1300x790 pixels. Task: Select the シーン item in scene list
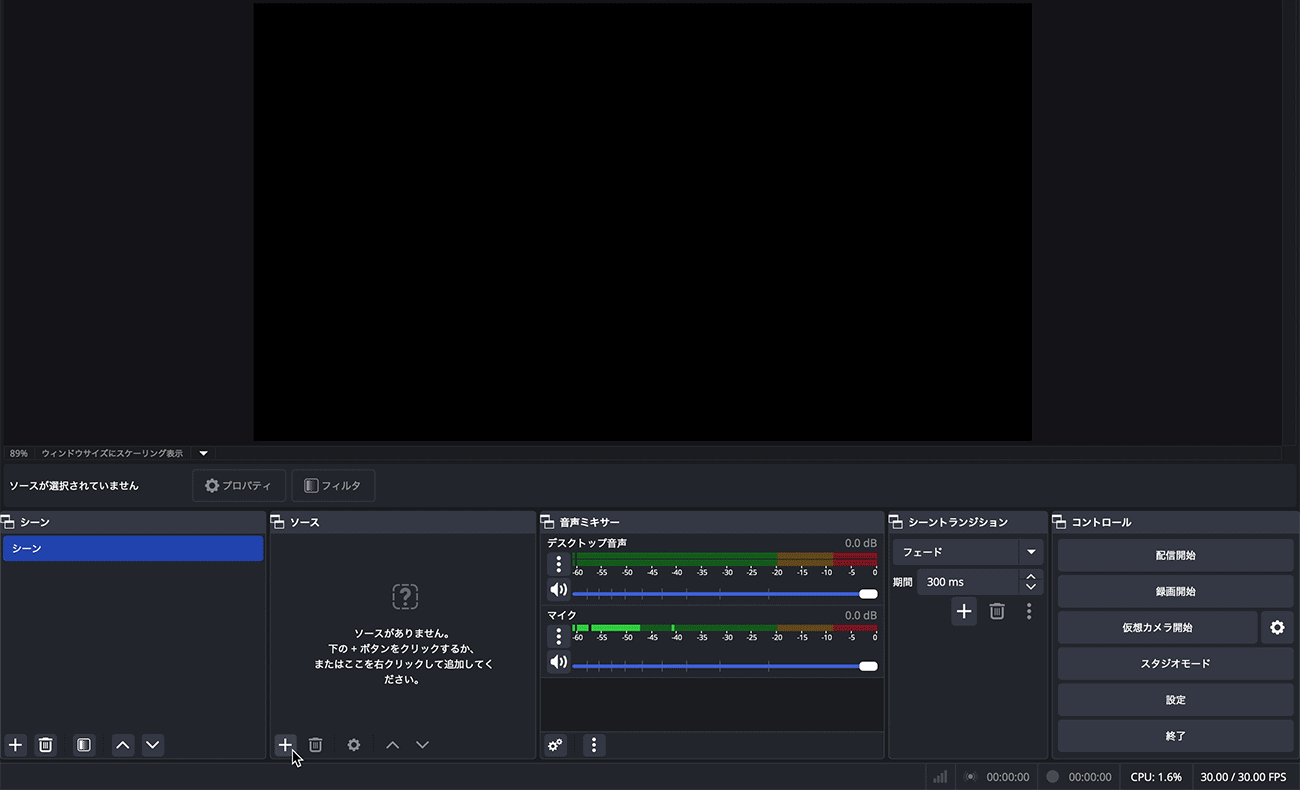pos(133,548)
